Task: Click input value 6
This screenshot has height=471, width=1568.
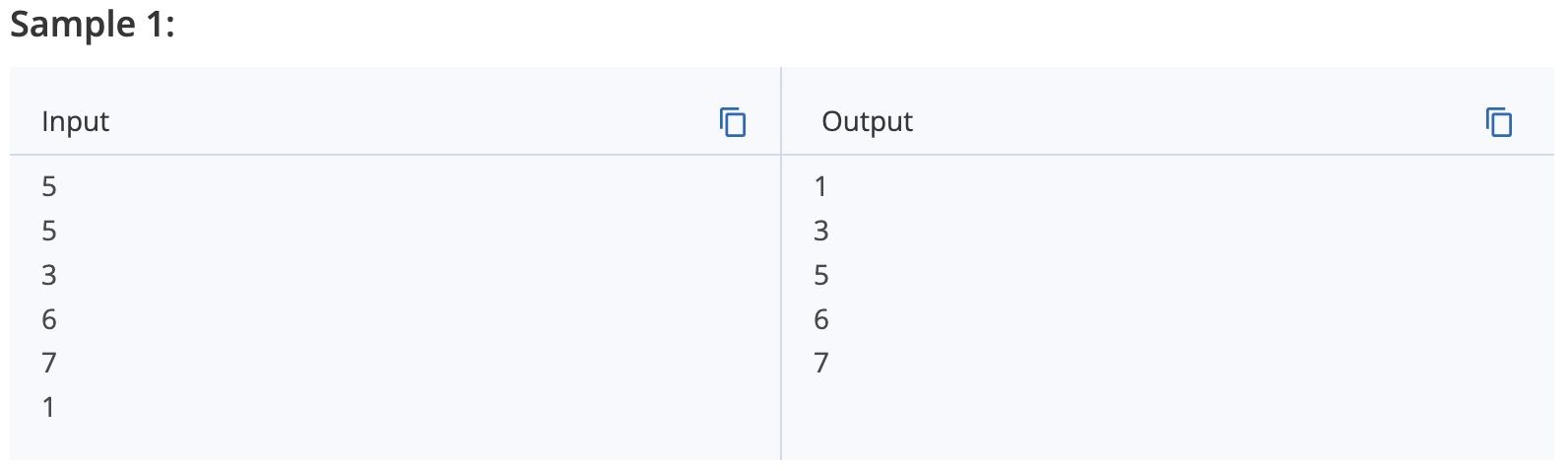Action: pyautogui.click(x=49, y=318)
